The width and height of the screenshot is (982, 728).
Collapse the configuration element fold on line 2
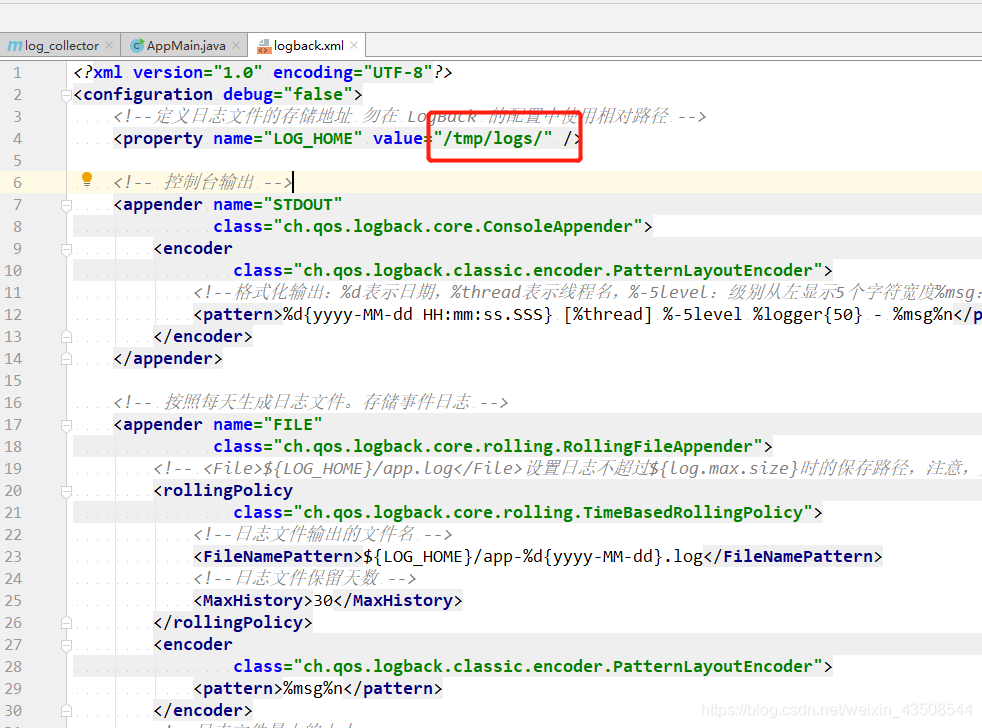[66, 95]
